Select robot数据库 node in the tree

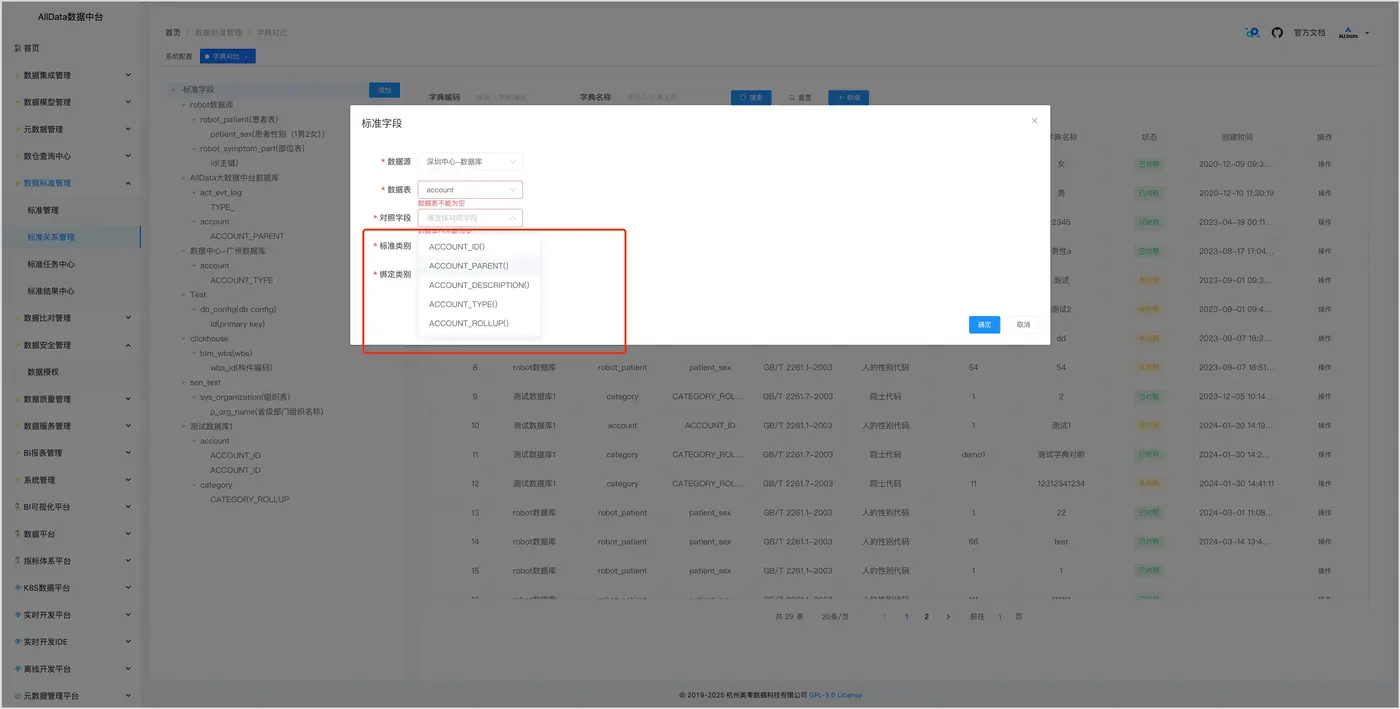click(x=211, y=104)
